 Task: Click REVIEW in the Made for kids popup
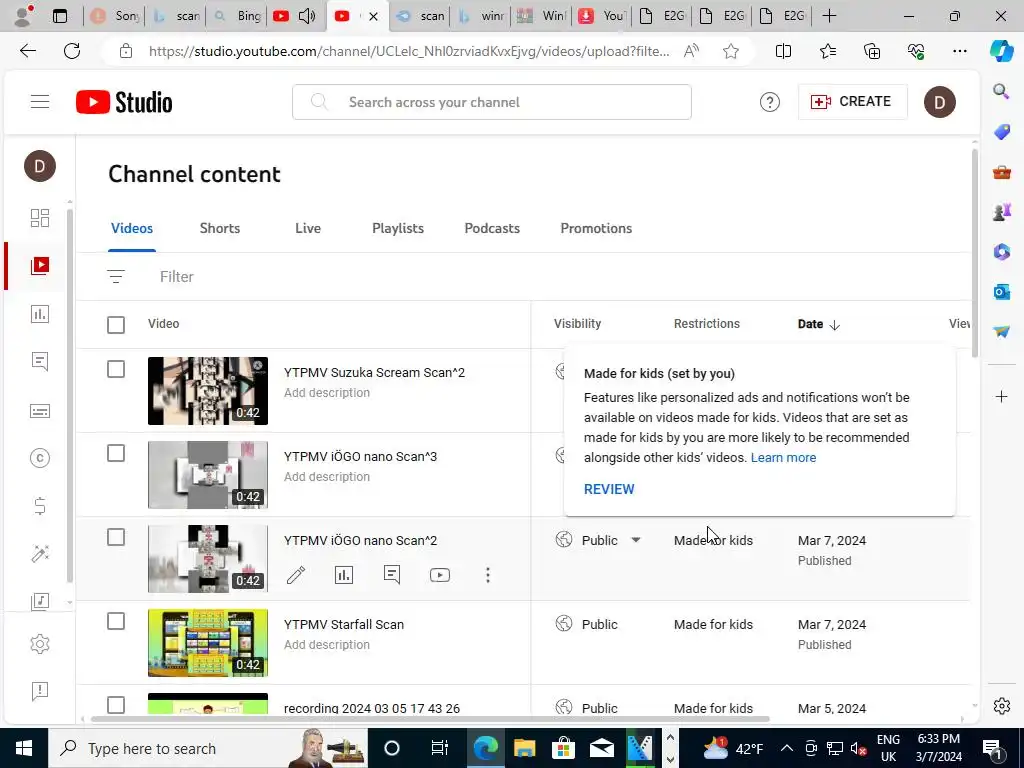[x=609, y=489]
